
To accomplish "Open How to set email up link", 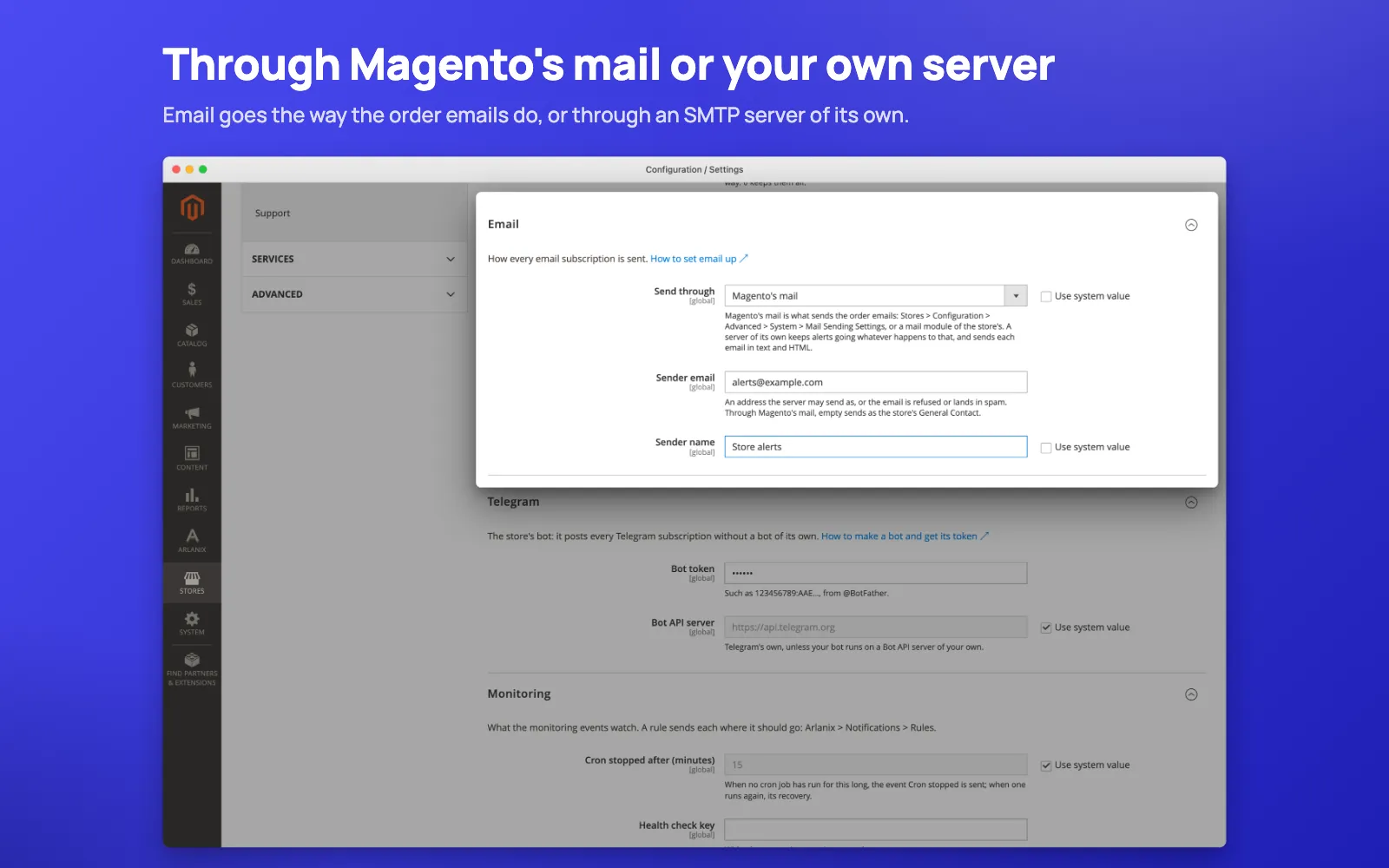I will pos(699,259).
